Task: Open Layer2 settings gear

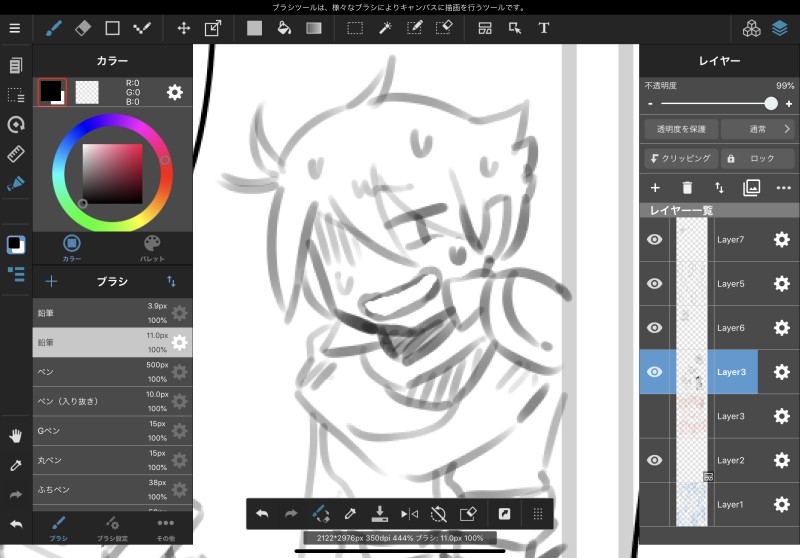Action: click(781, 460)
